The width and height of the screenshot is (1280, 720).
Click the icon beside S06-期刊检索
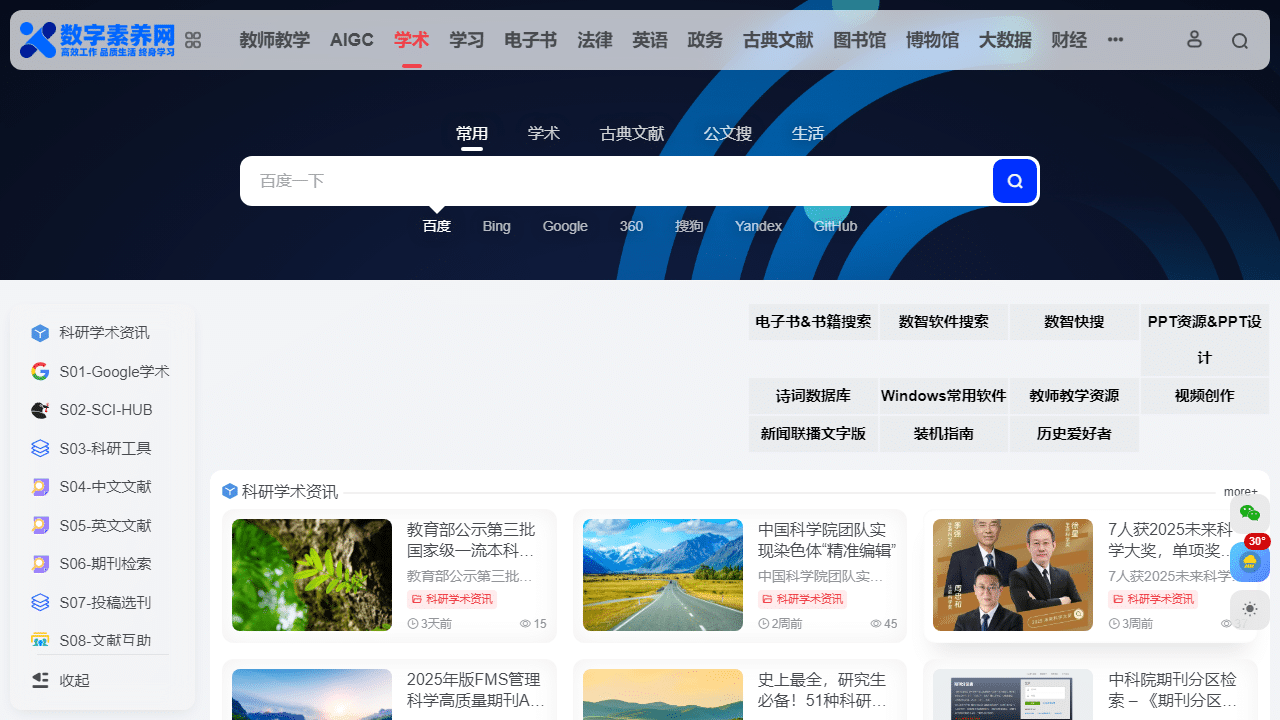(40, 564)
